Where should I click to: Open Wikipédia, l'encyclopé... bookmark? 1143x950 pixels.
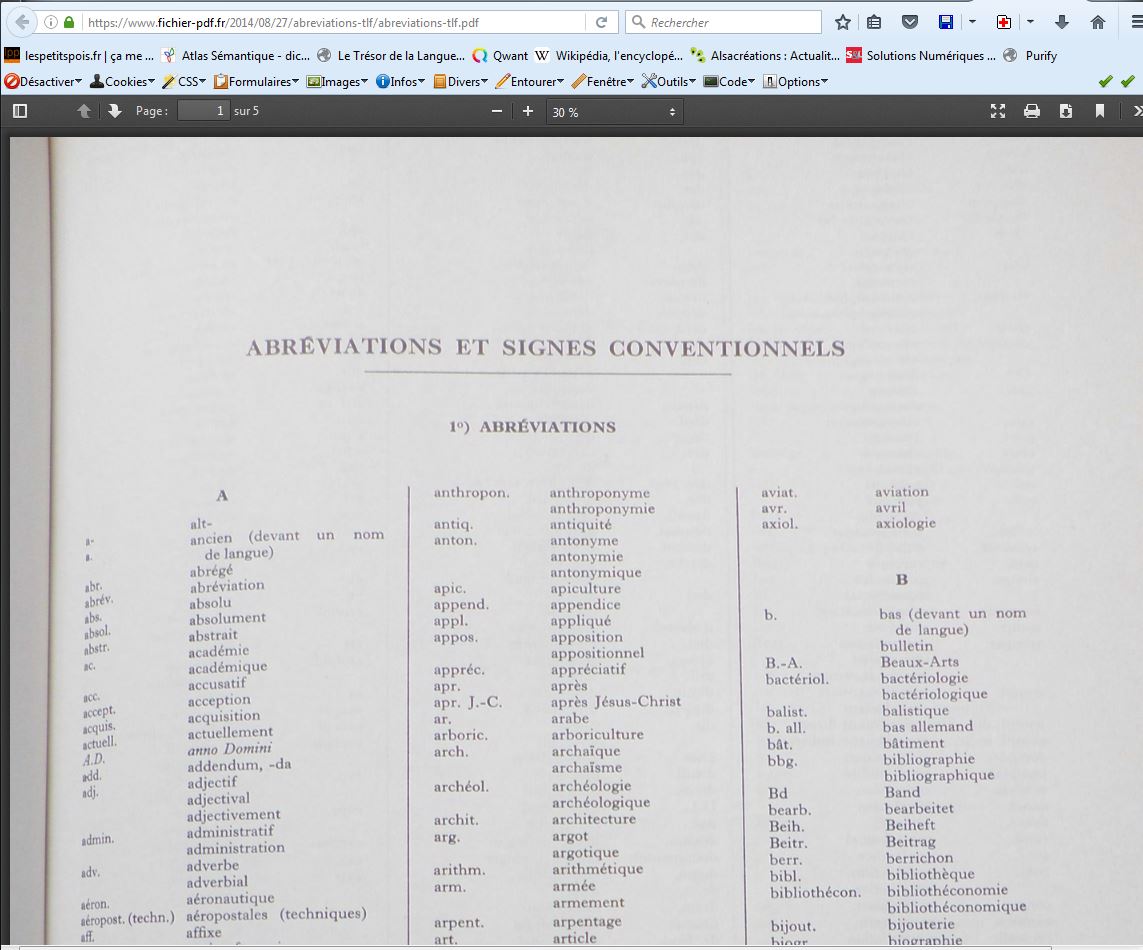tap(609, 55)
